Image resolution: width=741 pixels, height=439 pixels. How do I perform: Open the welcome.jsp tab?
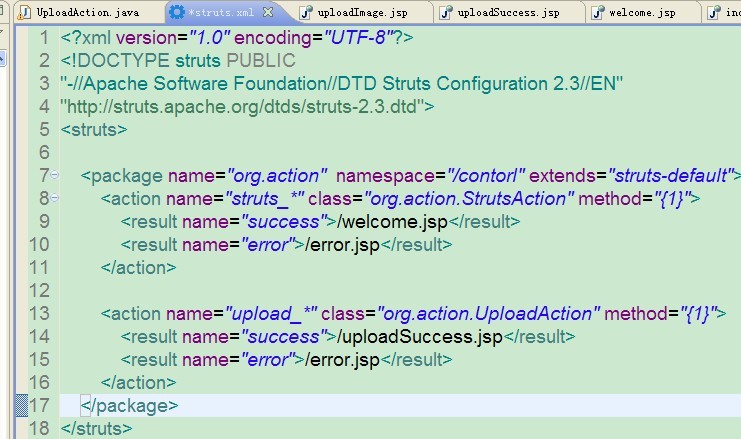click(642, 13)
